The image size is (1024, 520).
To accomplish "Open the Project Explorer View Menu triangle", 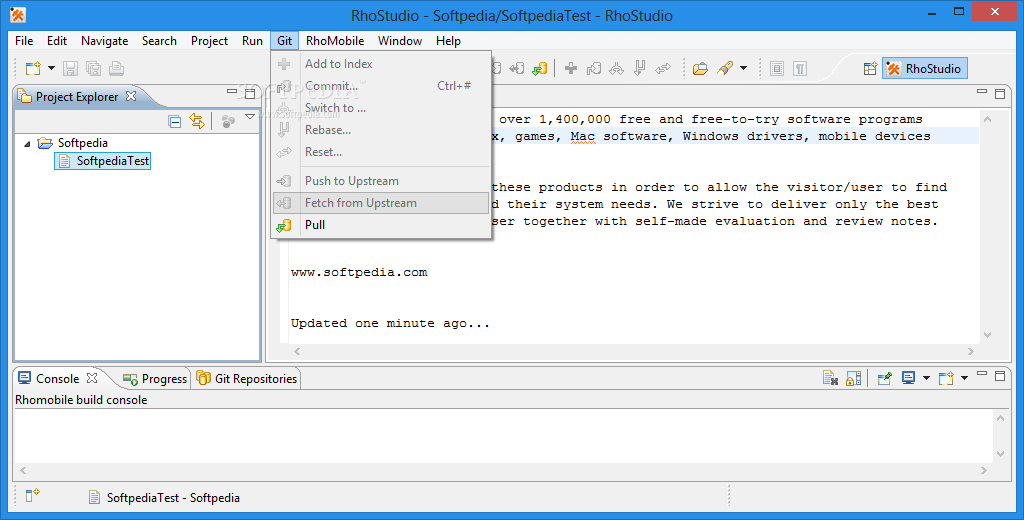I will click(249, 118).
